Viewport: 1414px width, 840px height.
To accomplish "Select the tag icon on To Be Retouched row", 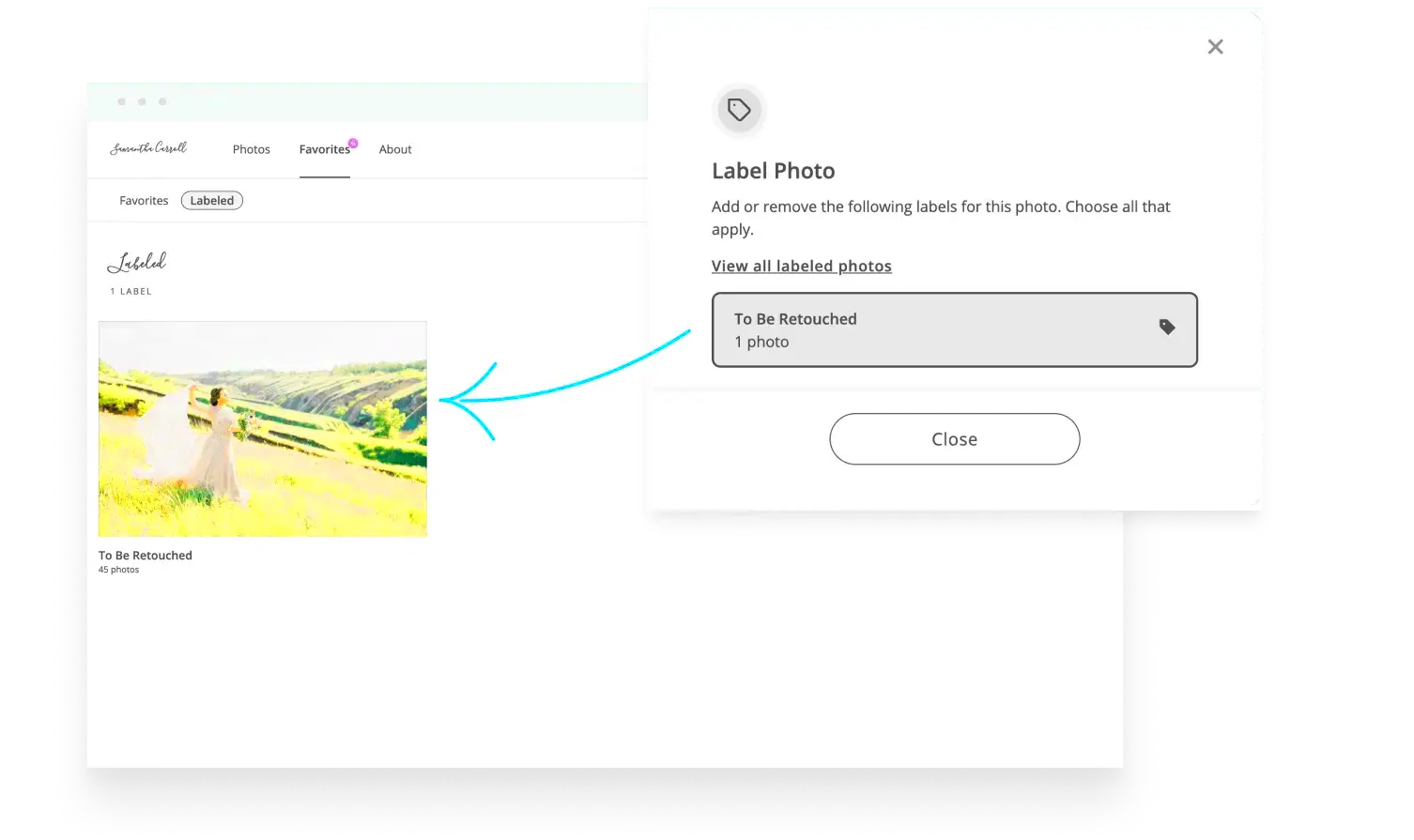I will (x=1167, y=327).
